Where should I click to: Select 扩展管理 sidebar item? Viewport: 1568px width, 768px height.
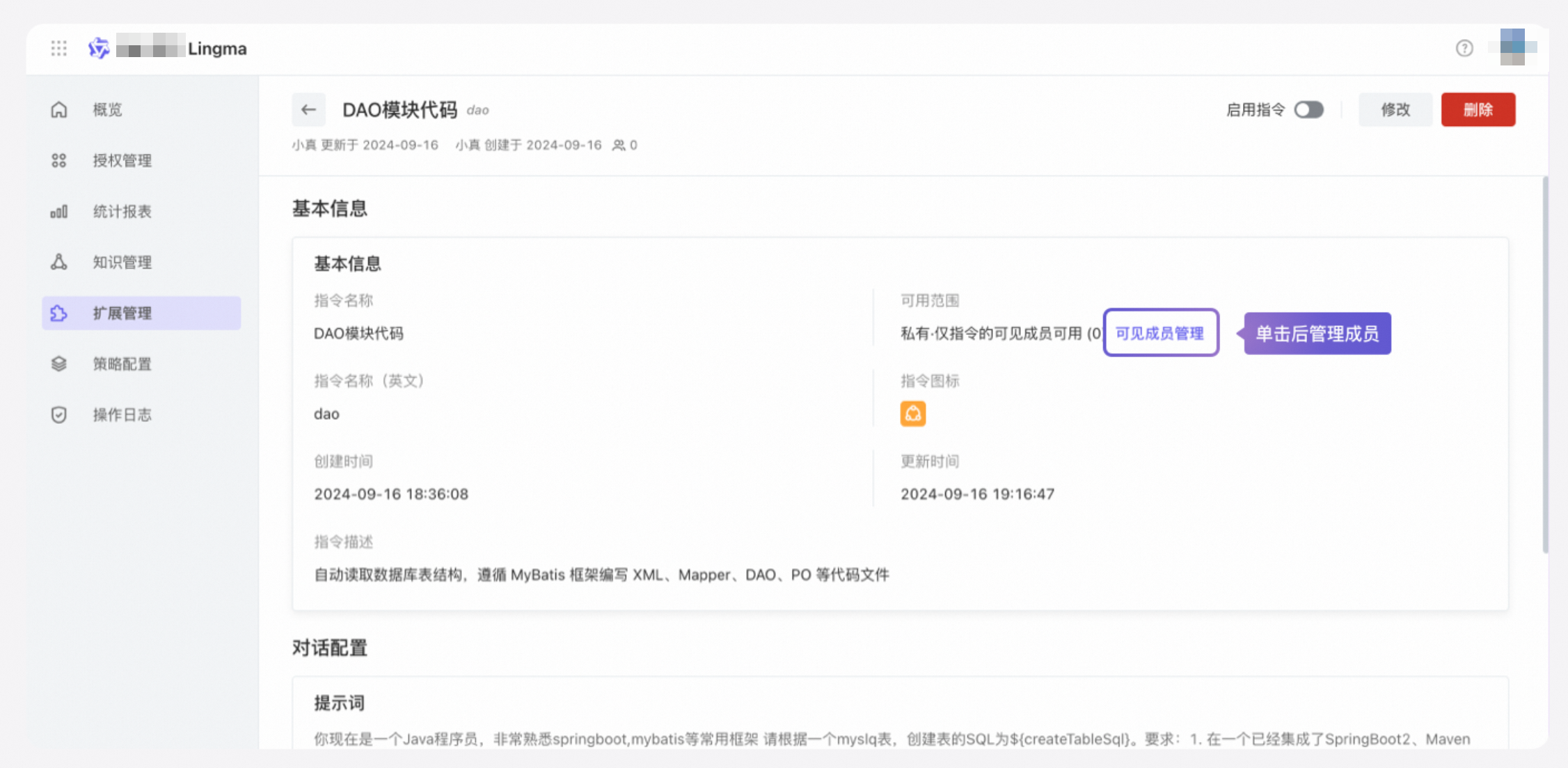[x=122, y=313]
